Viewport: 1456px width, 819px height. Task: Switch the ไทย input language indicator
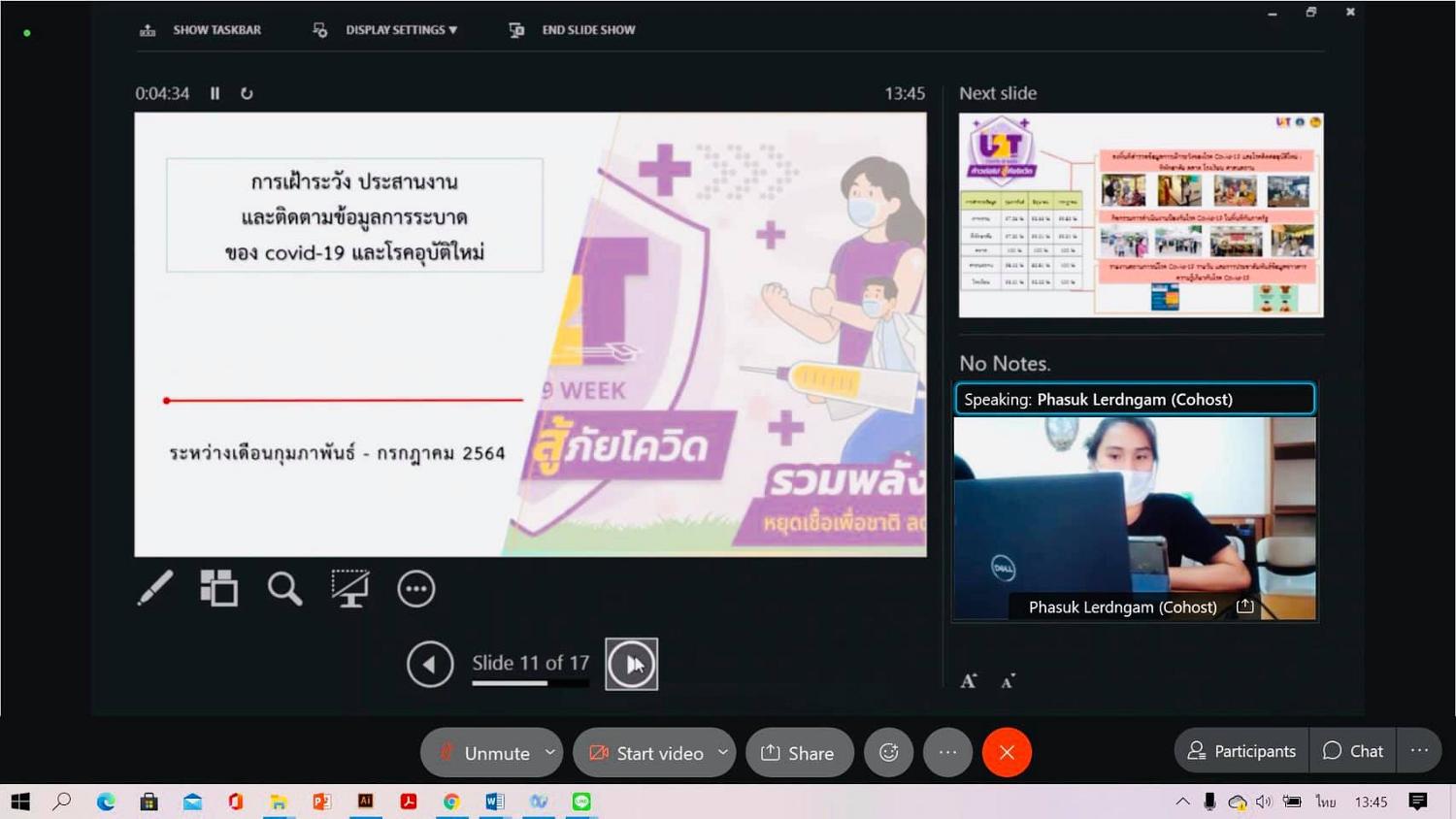click(1326, 802)
